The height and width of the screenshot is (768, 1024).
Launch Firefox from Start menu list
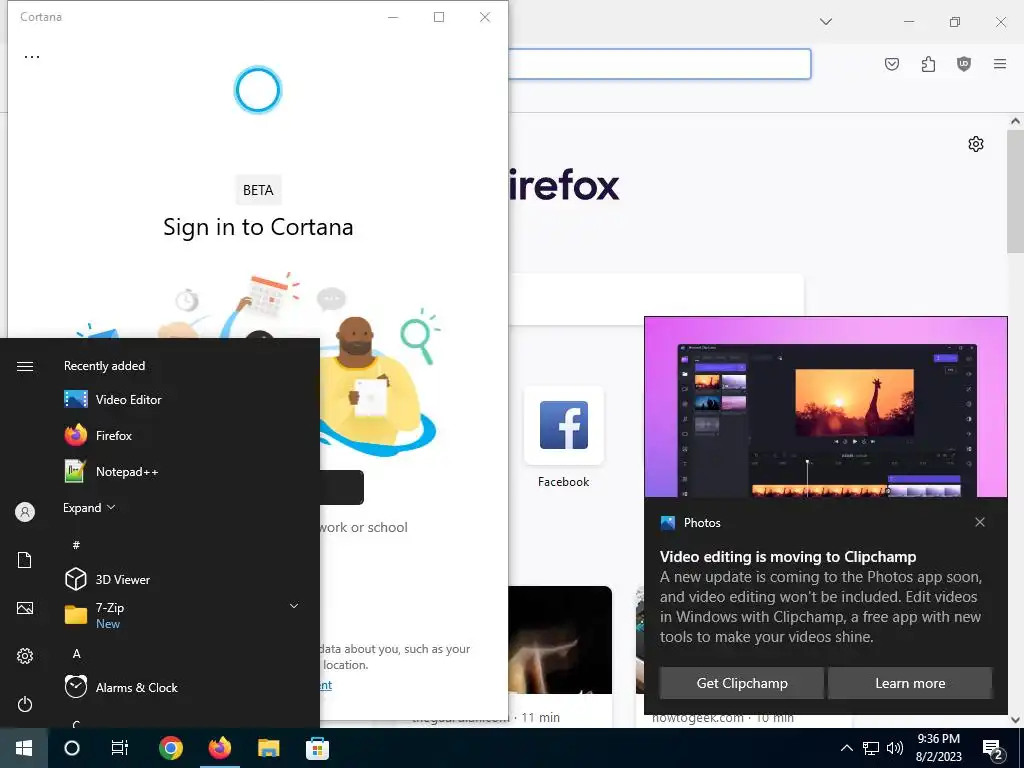coord(98,435)
